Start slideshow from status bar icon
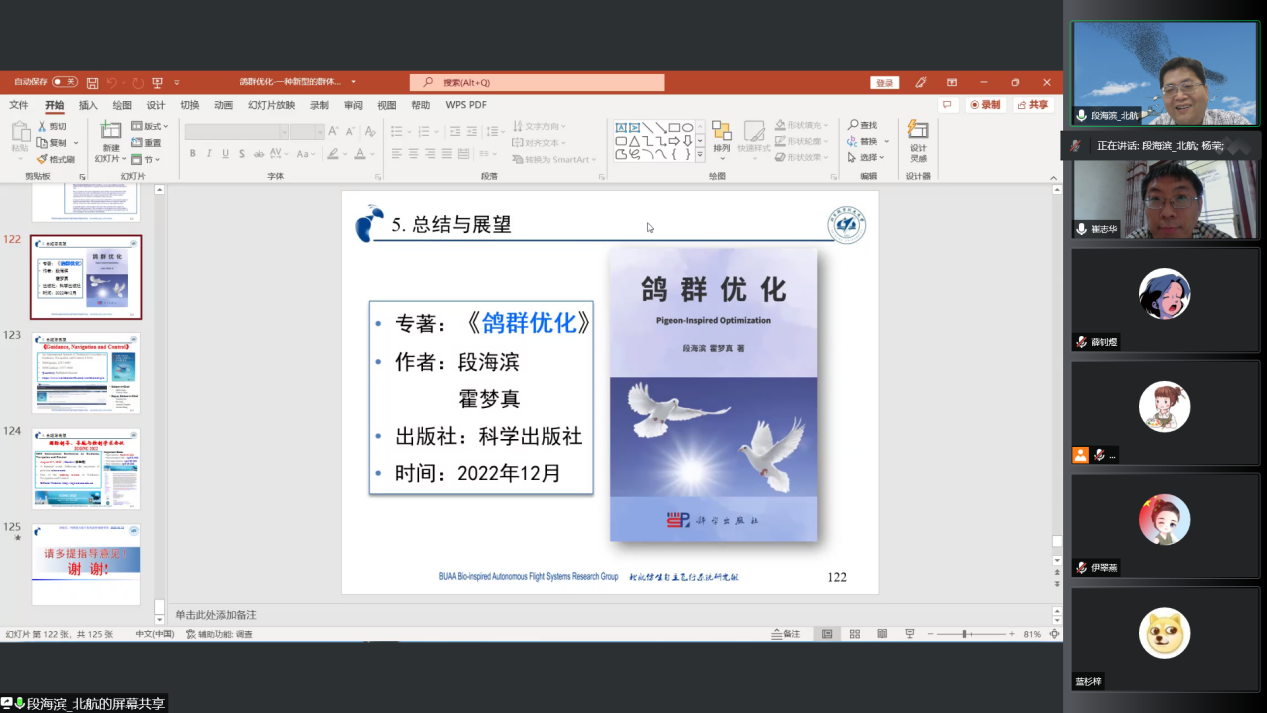1267x713 pixels. coord(909,634)
